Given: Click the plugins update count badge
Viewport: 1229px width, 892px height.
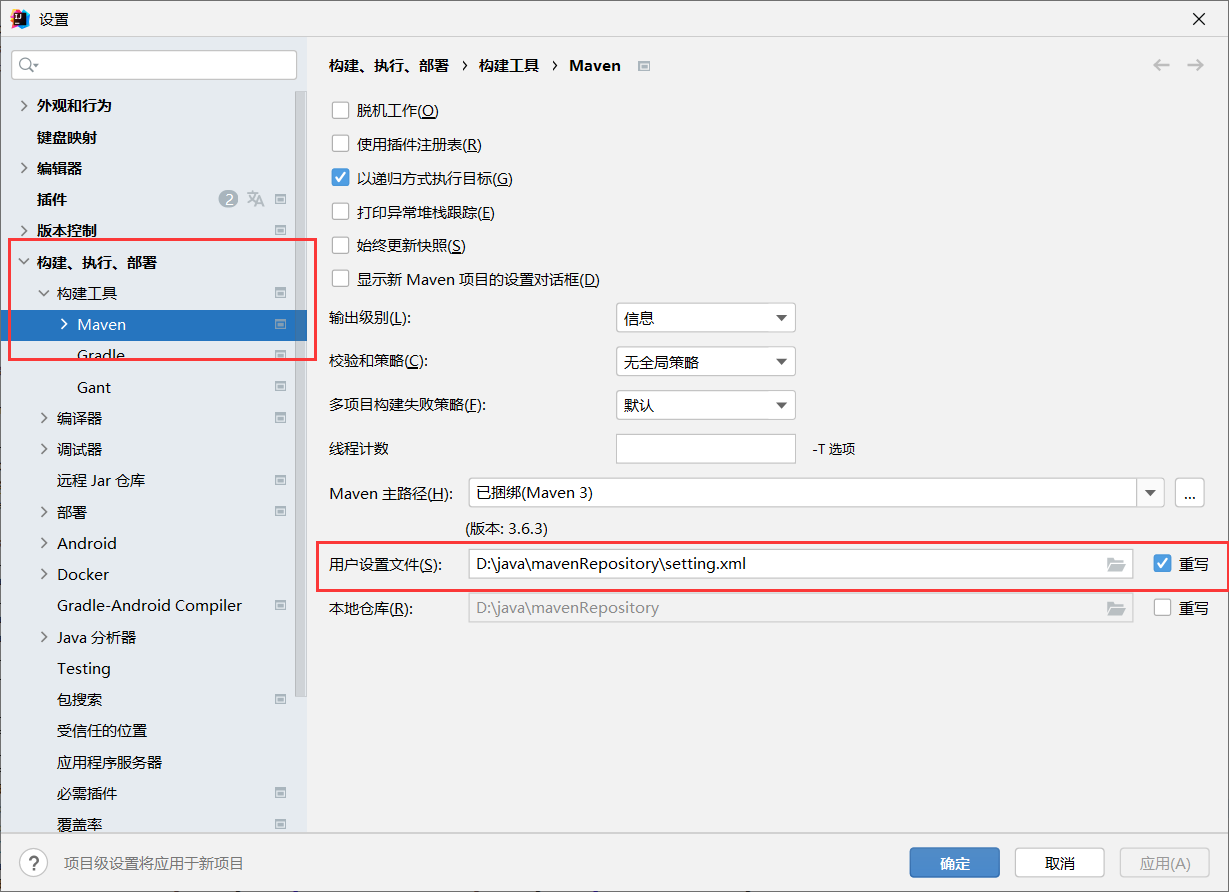Looking at the screenshot, I should (228, 199).
